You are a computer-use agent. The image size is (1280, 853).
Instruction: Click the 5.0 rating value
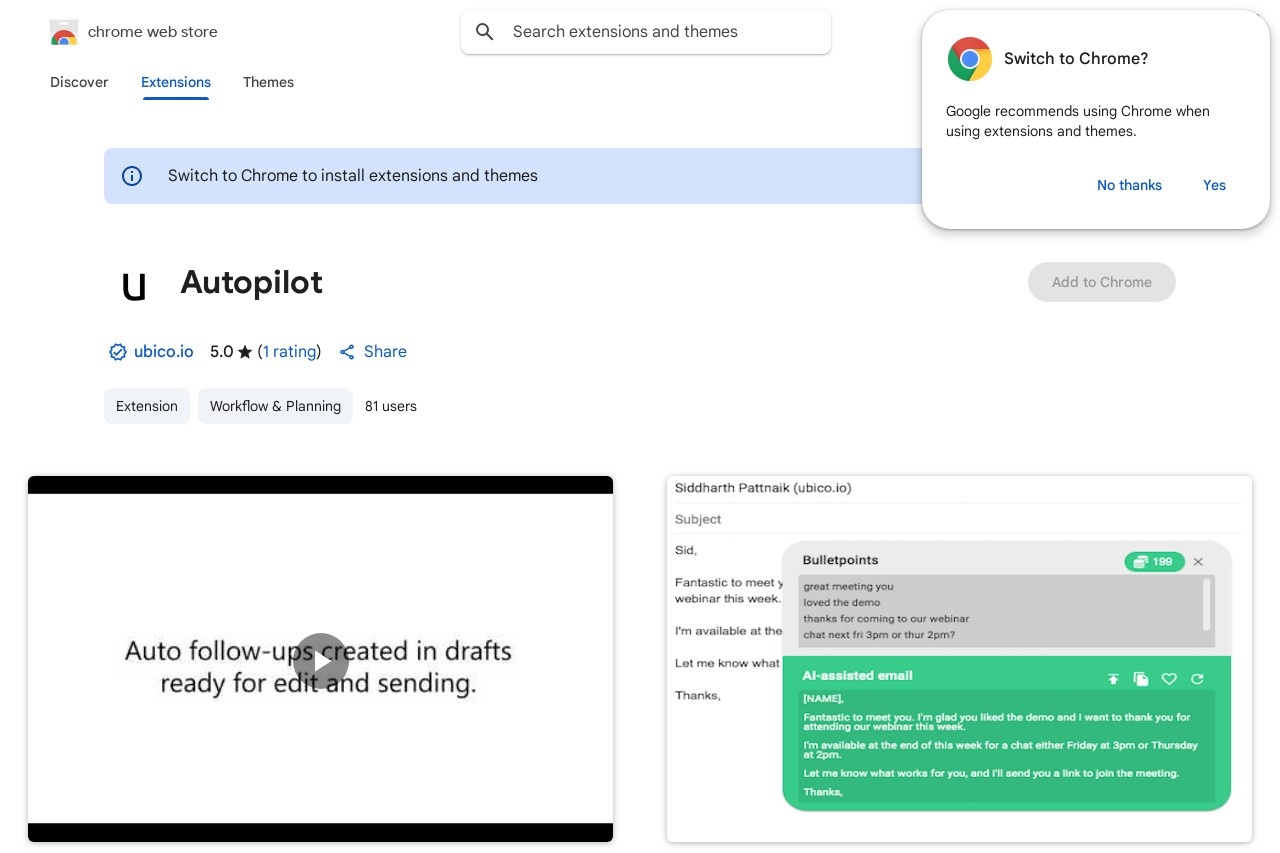tap(221, 352)
